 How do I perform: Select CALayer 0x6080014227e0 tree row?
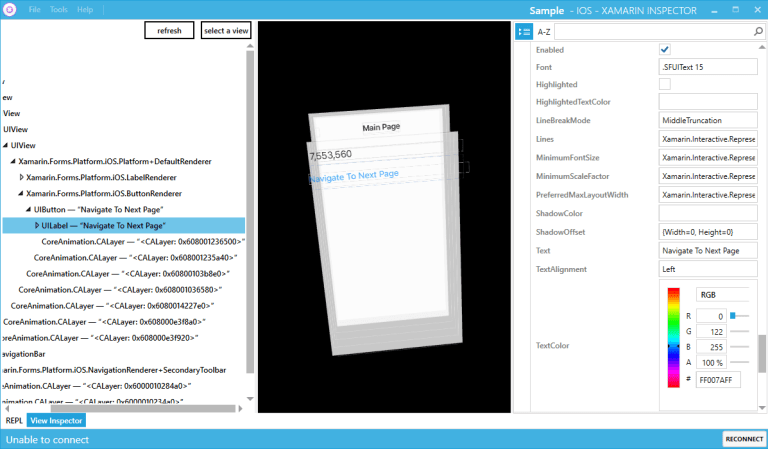coord(113,306)
